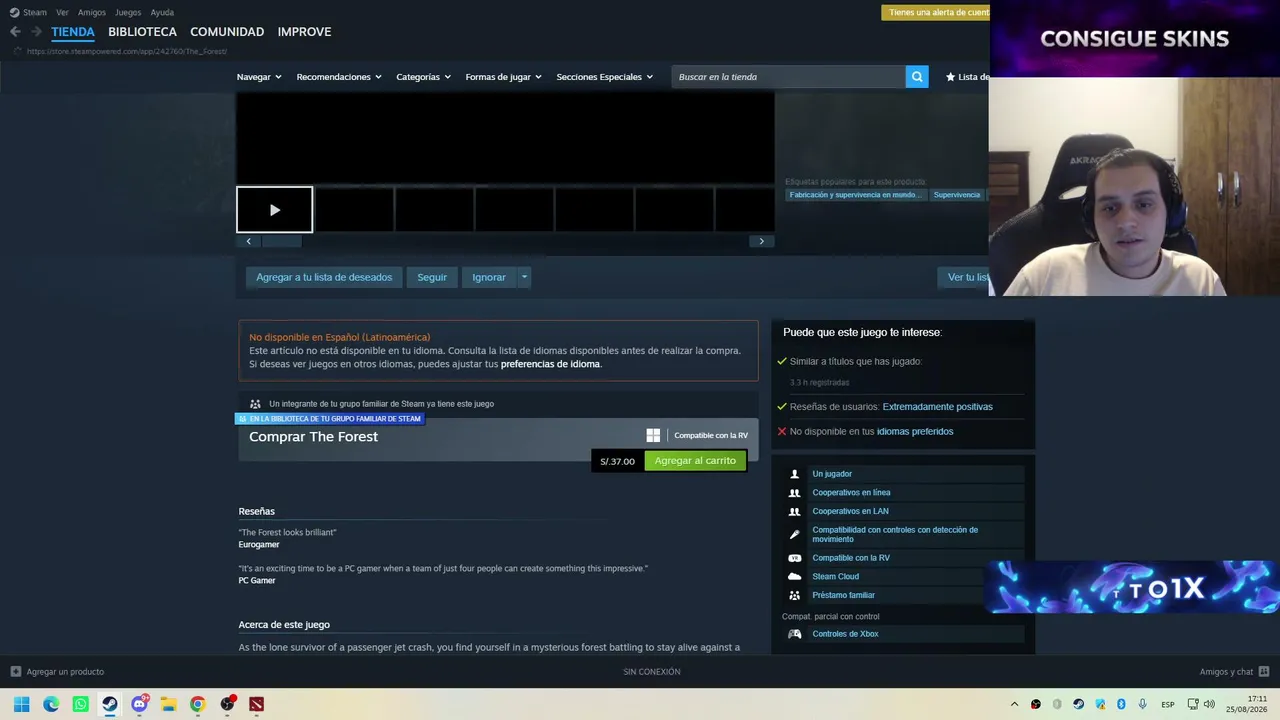Click the volume speaker tray icon

[1209, 704]
